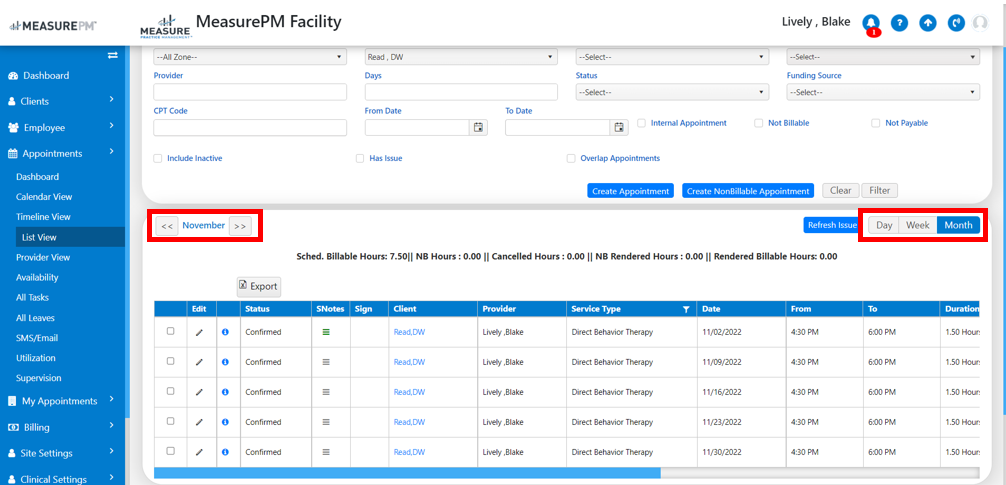The image size is (1006, 485).
Task: Open the From Date calendar picker icon
Action: tap(478, 128)
